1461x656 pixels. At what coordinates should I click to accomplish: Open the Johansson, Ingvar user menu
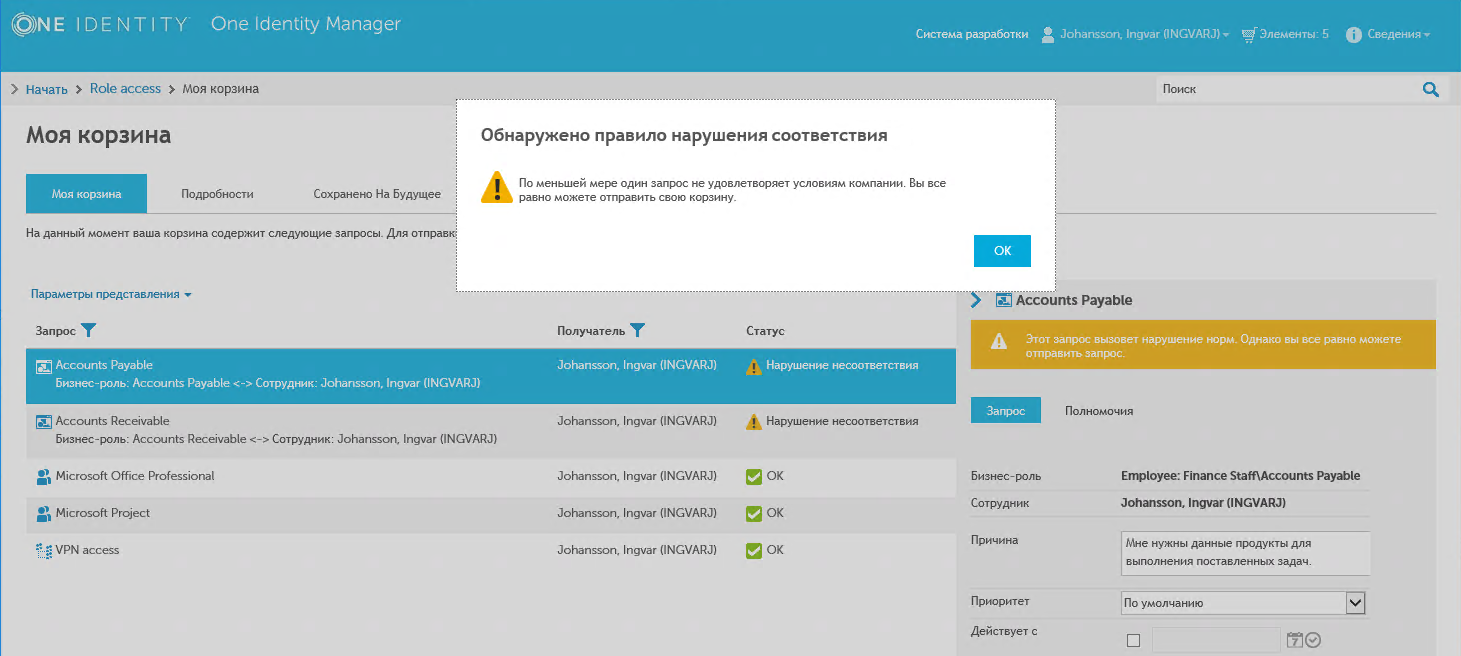[1144, 34]
